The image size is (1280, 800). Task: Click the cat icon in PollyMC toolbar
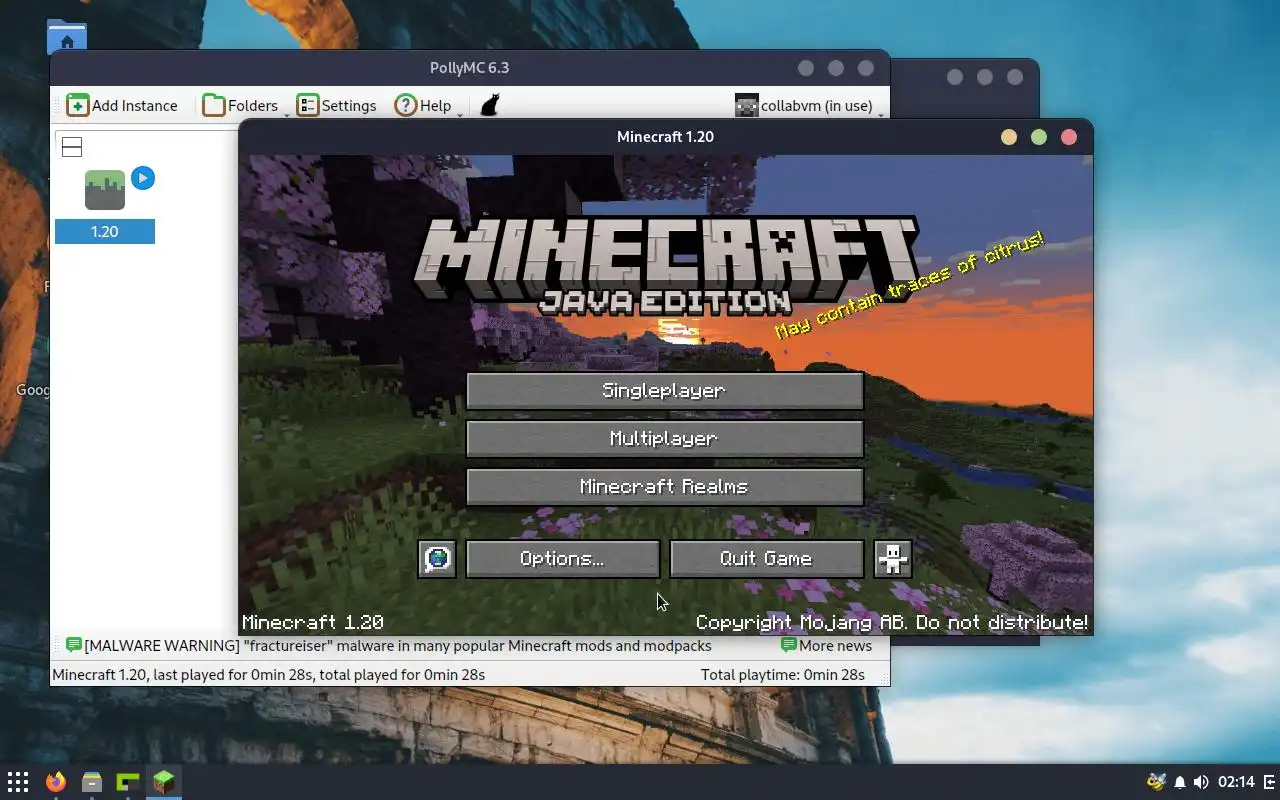pos(490,105)
